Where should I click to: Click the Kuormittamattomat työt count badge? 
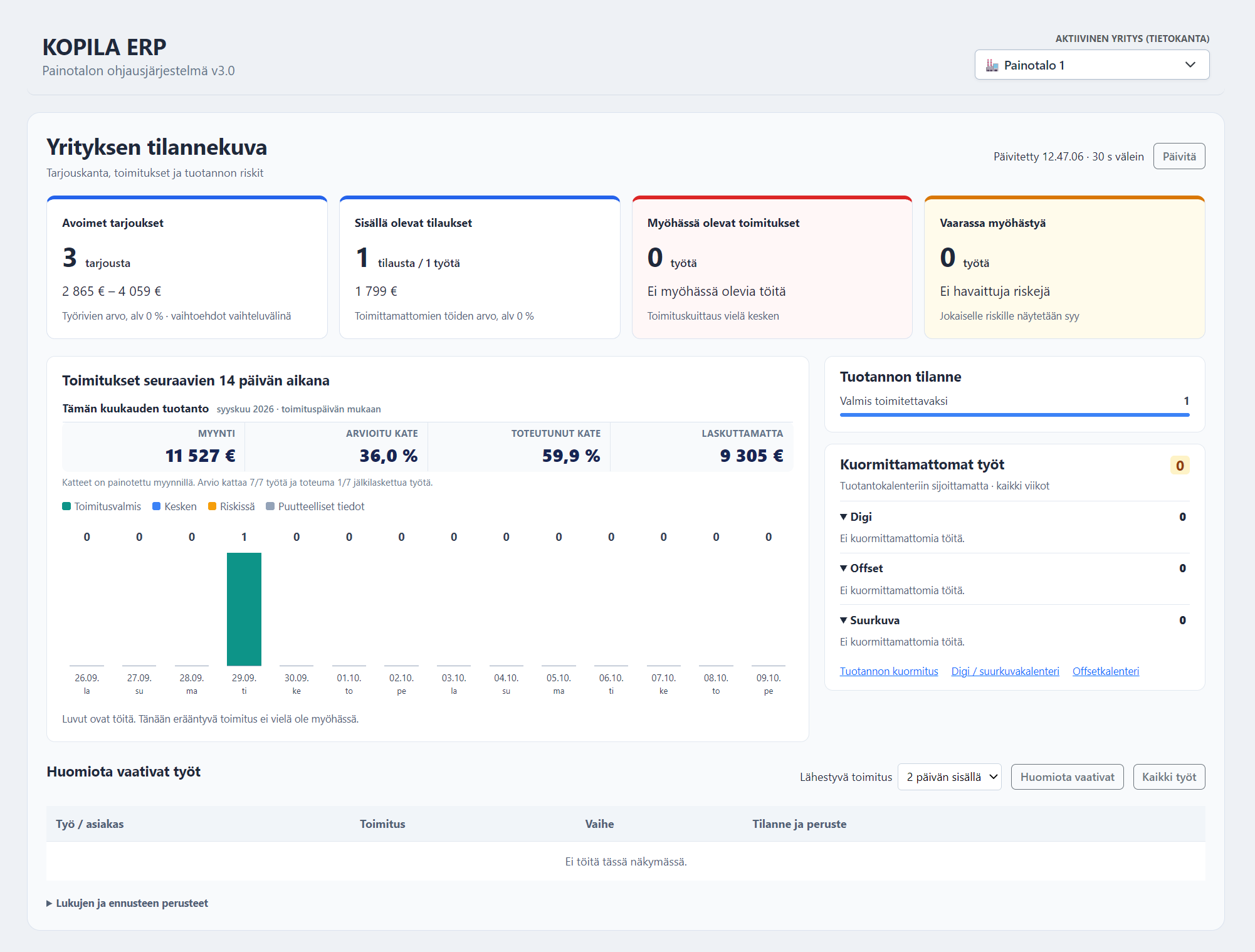(1180, 466)
